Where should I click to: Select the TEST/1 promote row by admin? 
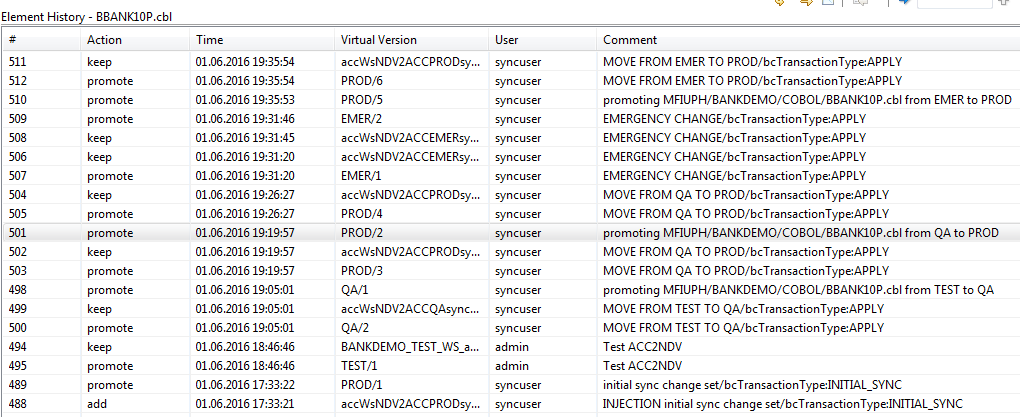511,366
